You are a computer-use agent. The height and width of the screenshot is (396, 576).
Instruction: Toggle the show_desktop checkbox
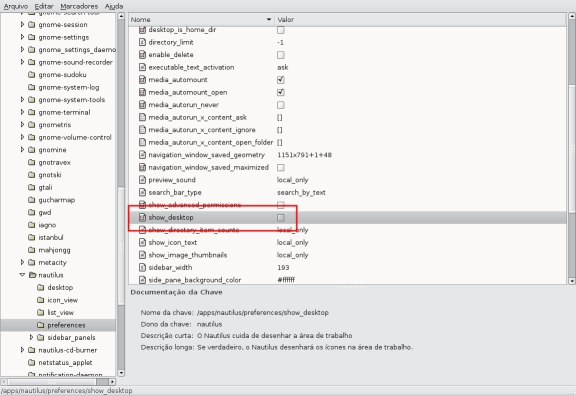(281, 218)
